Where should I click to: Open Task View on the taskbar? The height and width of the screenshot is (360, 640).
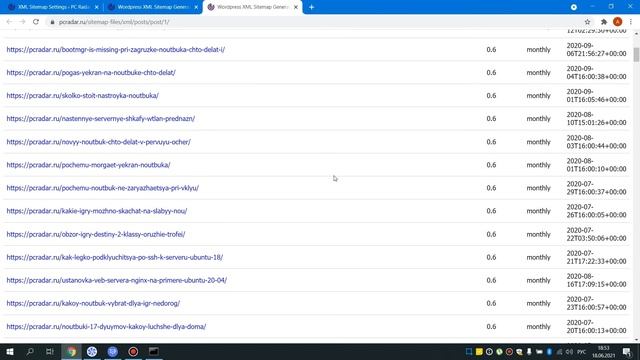coord(50,351)
